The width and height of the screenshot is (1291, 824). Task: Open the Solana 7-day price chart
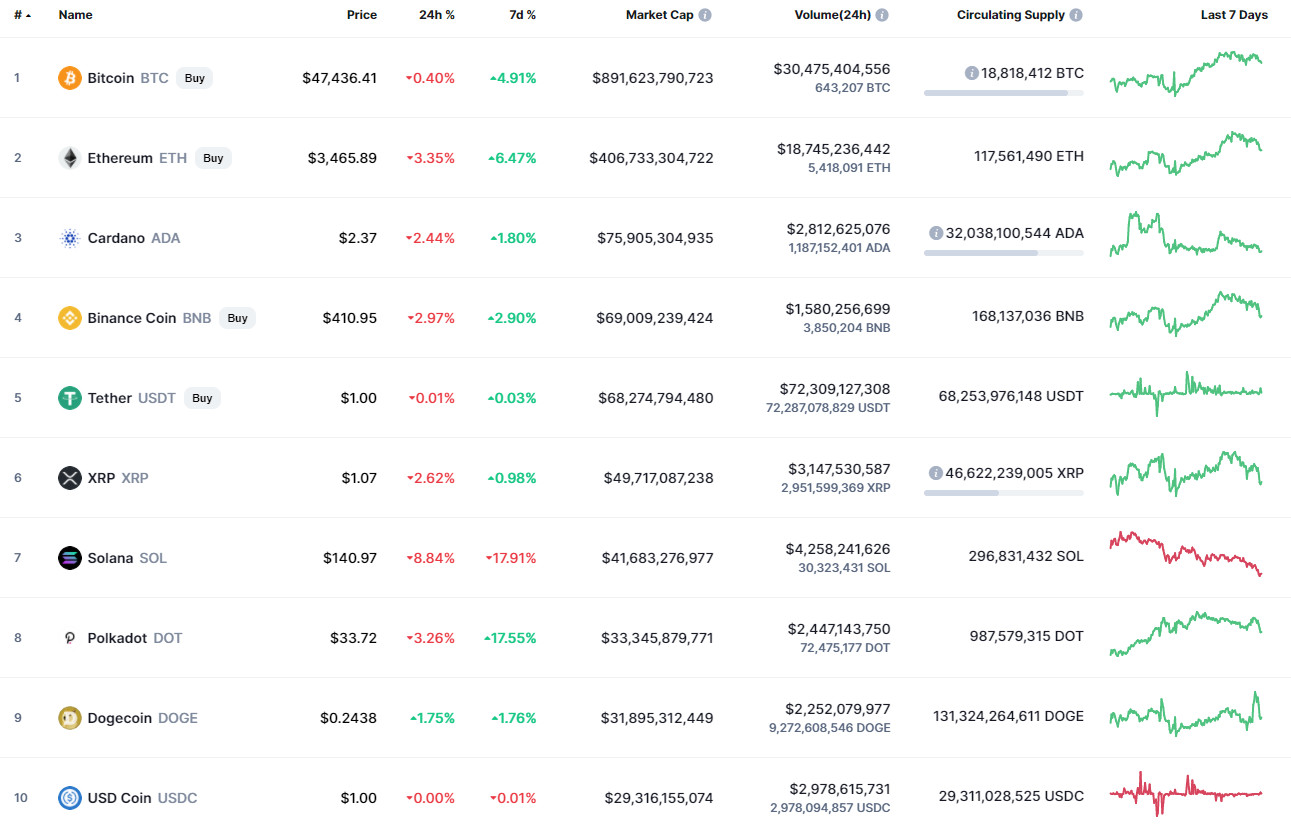coord(1185,555)
